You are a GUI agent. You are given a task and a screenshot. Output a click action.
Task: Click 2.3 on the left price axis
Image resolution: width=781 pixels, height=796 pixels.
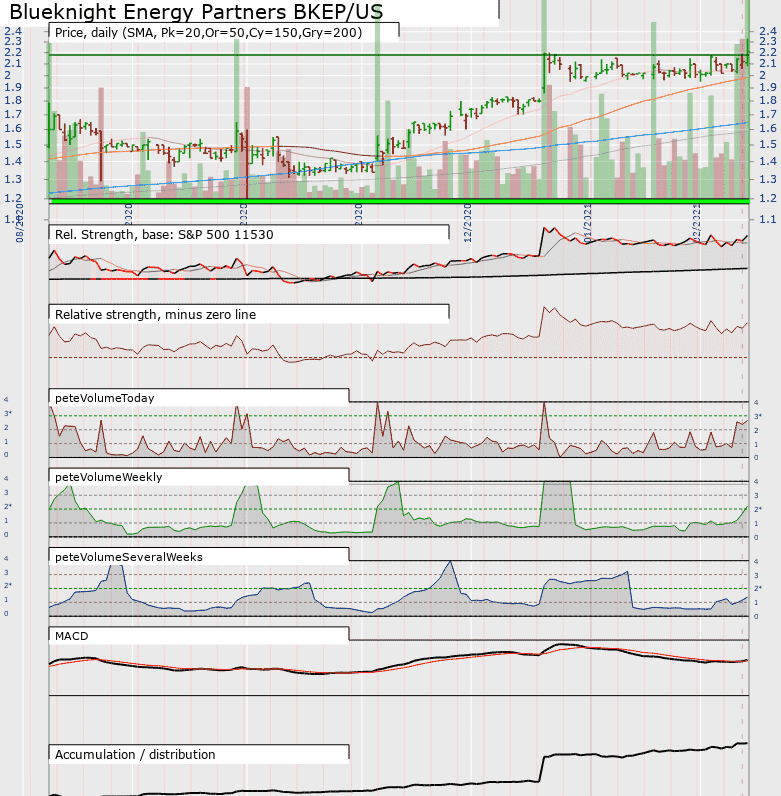click(x=13, y=41)
